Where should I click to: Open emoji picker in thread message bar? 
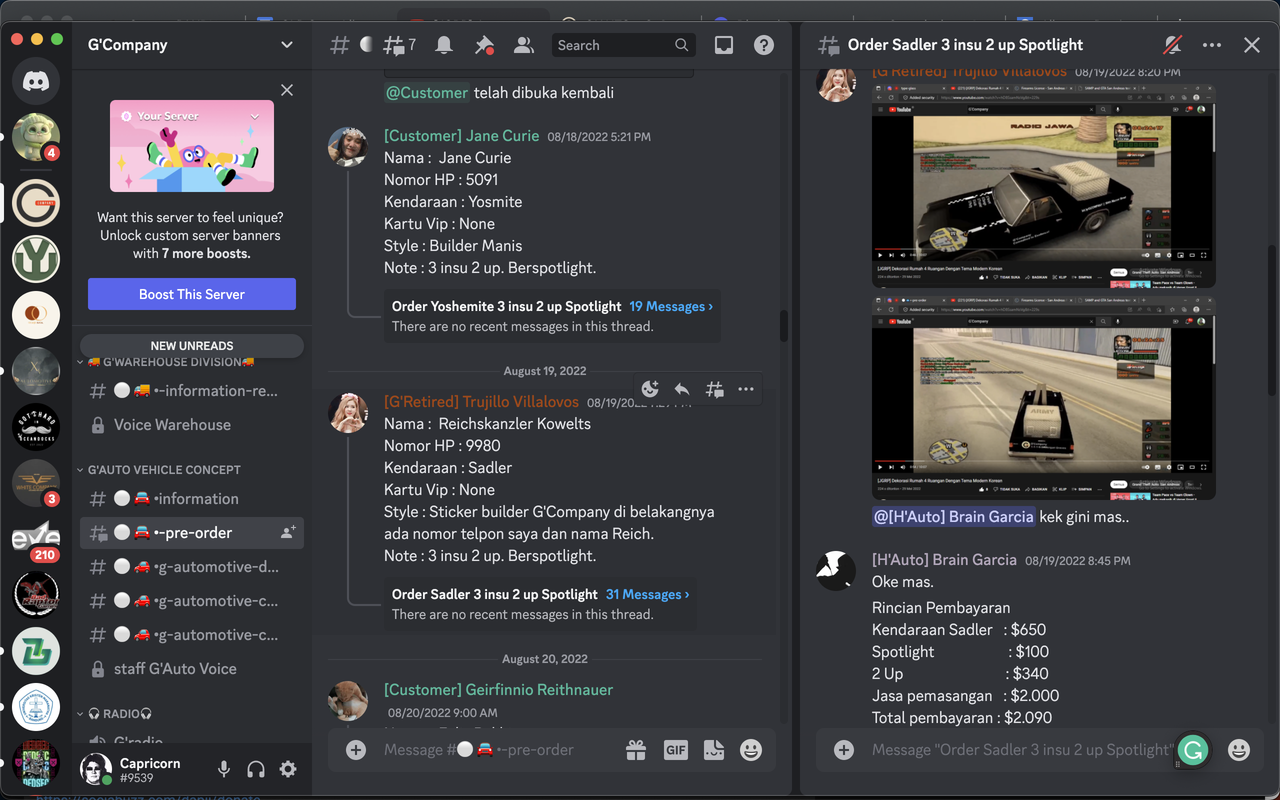[1239, 749]
